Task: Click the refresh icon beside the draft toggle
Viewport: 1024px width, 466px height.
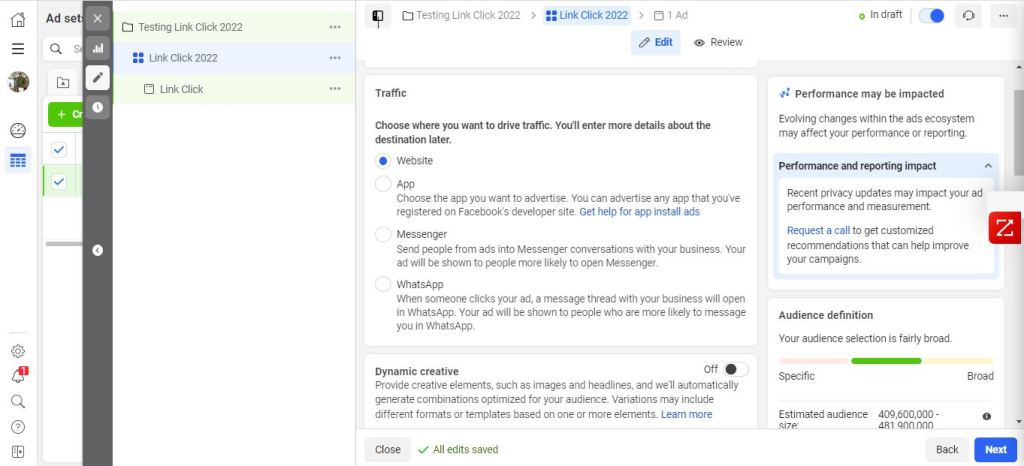Action: point(968,16)
